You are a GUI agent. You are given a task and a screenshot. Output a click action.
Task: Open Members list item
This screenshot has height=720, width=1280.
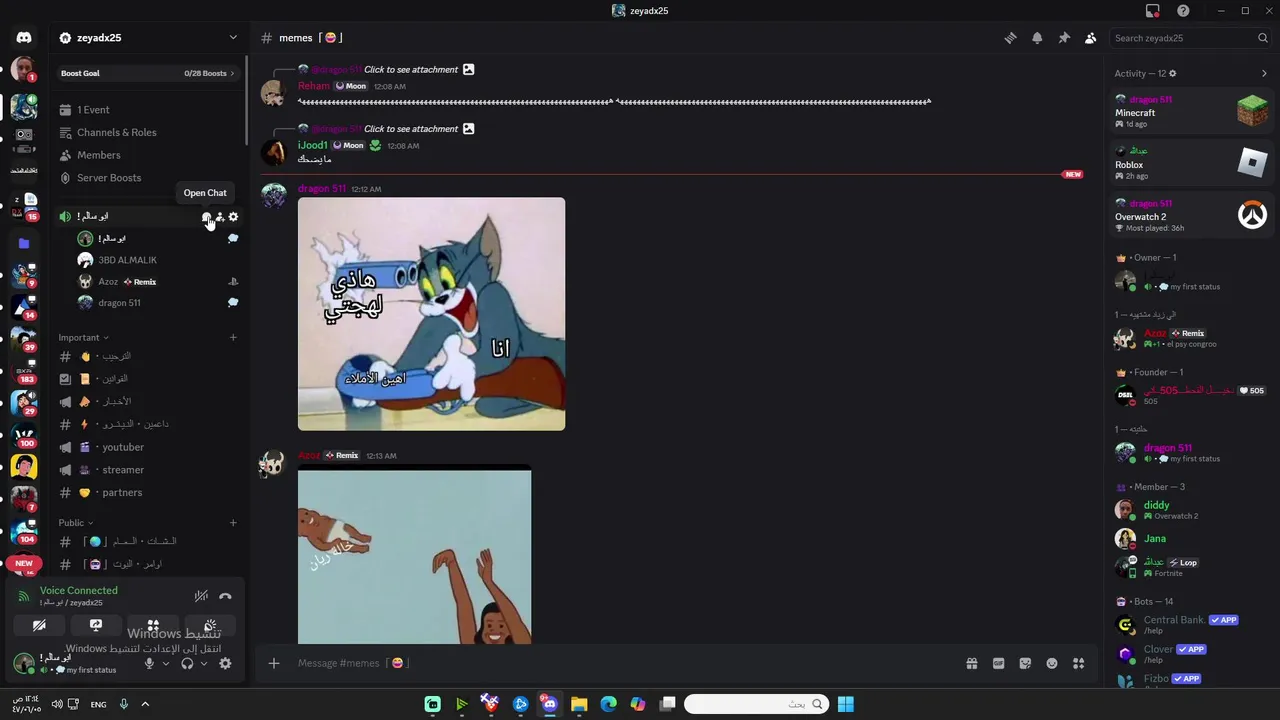(x=148, y=155)
